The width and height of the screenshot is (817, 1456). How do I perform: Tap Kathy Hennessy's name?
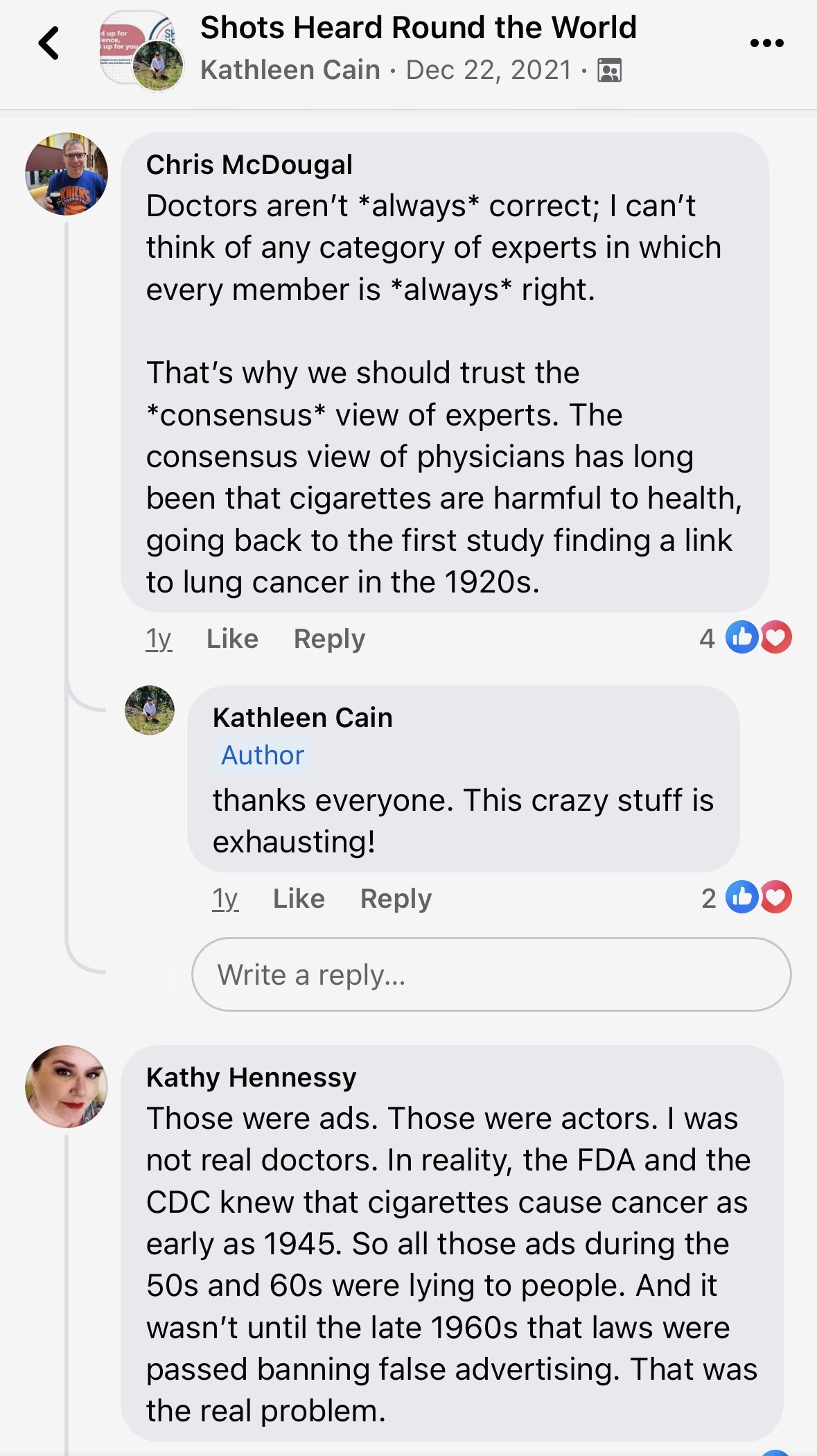pos(252,1077)
